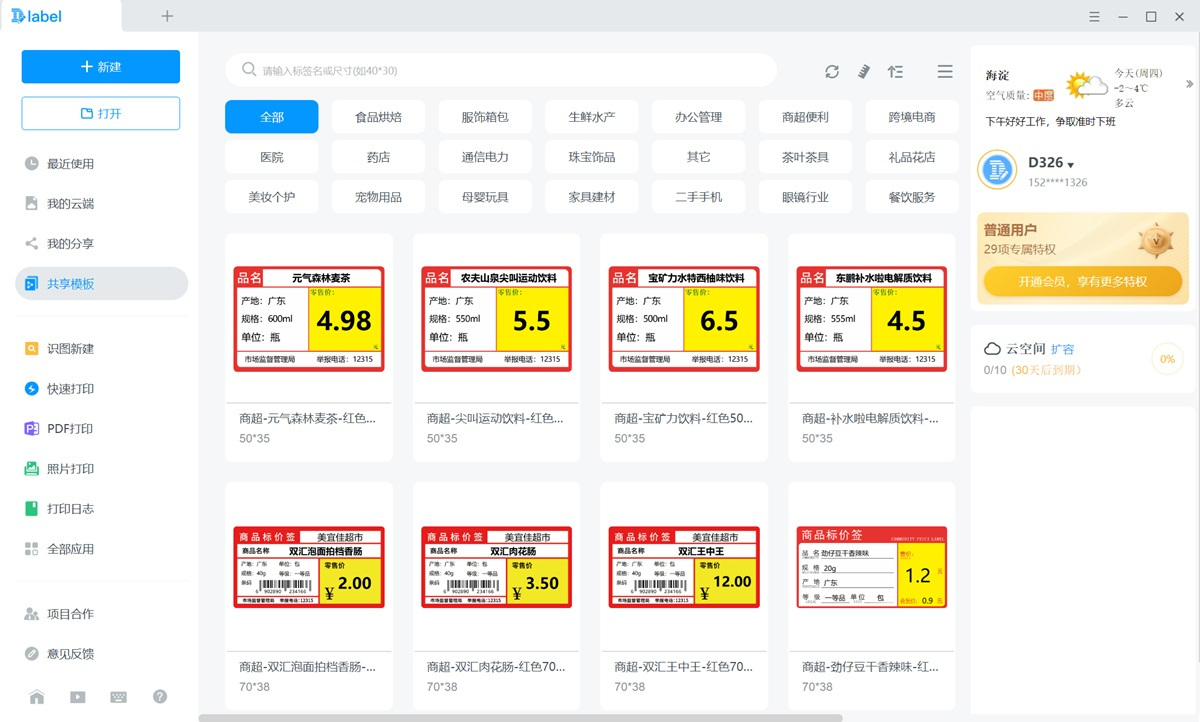Open the video tutorial icon at sidebar bottom
This screenshot has width=1200, height=722.
coord(78,697)
